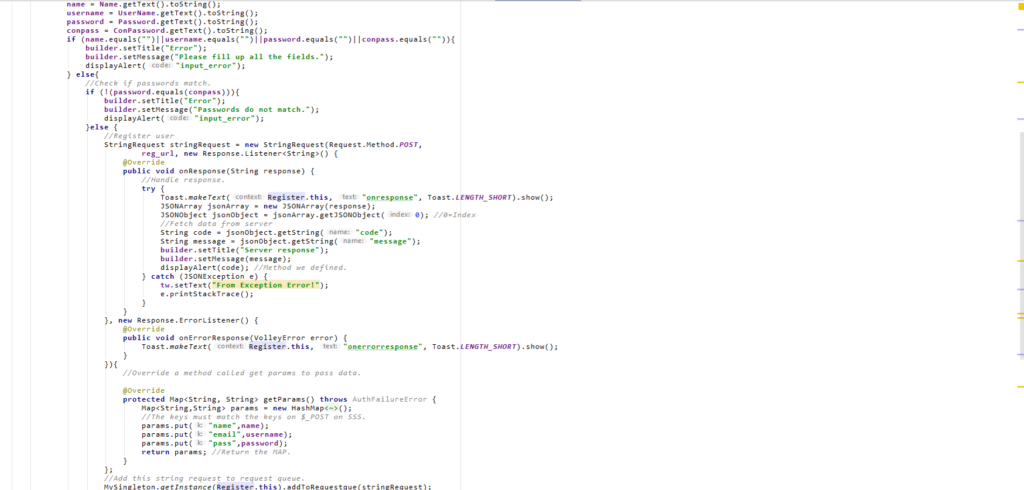Viewport: 1024px width, 490px height.
Task: Click the "index:" parameter hint in getJSONObject
Action: [x=400, y=215]
